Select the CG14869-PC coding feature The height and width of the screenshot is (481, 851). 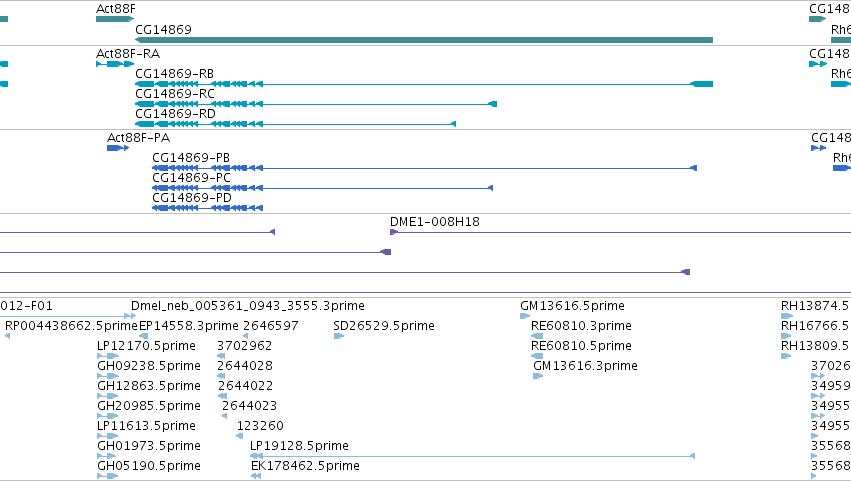coord(322,188)
